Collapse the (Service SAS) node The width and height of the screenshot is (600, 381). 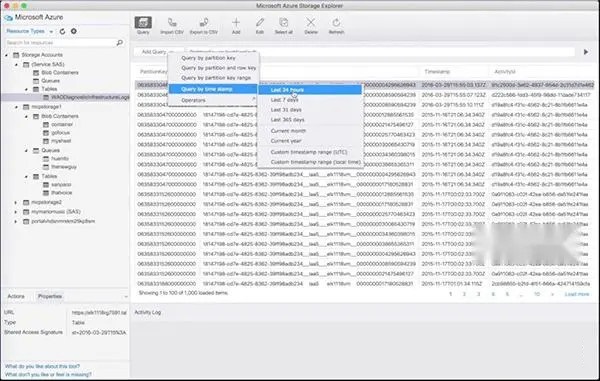(16, 65)
